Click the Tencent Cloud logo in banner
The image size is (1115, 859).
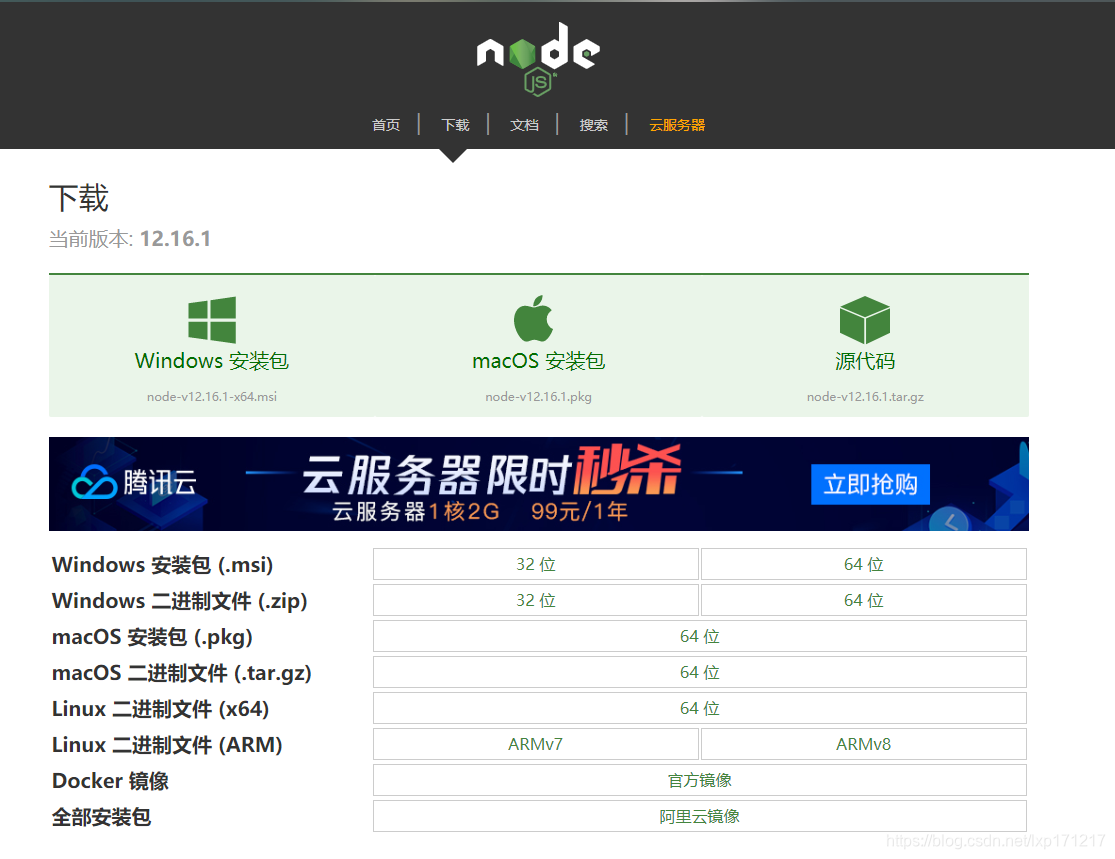(x=134, y=483)
